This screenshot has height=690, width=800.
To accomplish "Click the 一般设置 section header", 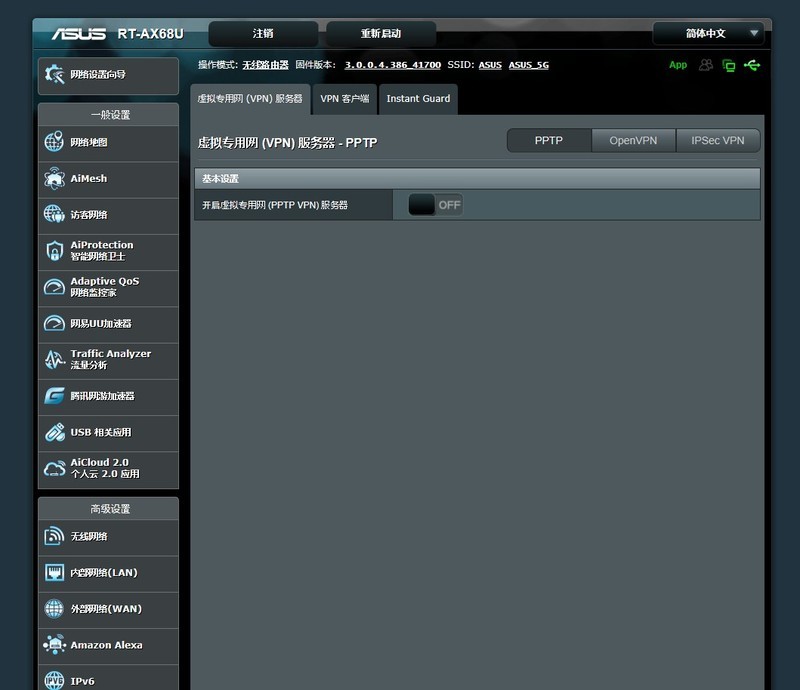I will [110, 115].
